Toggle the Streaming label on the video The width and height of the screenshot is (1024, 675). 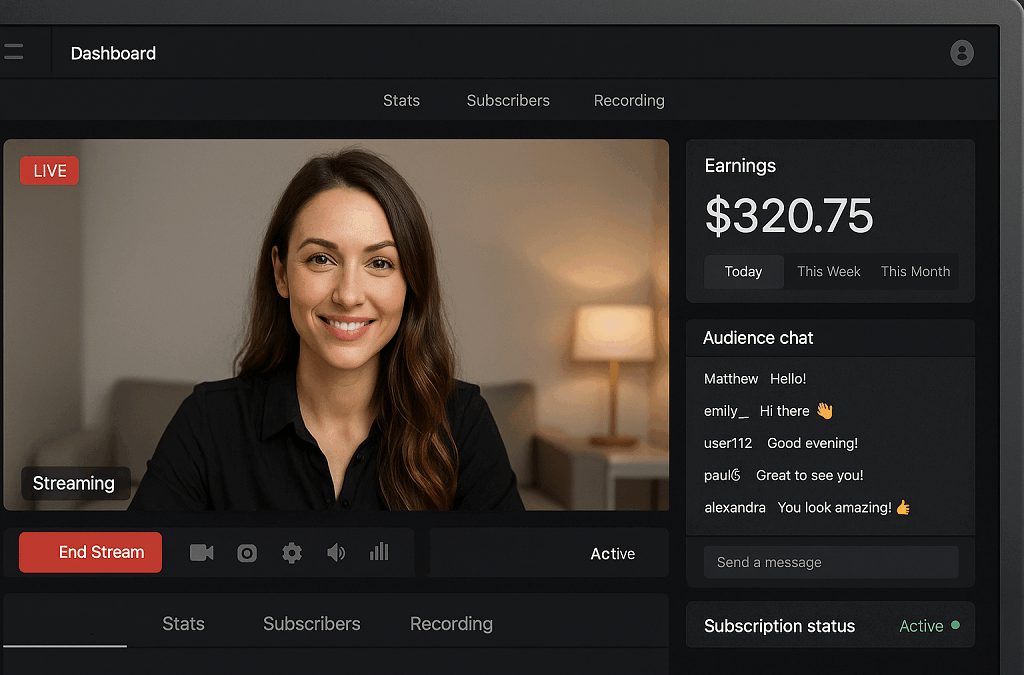(x=75, y=483)
